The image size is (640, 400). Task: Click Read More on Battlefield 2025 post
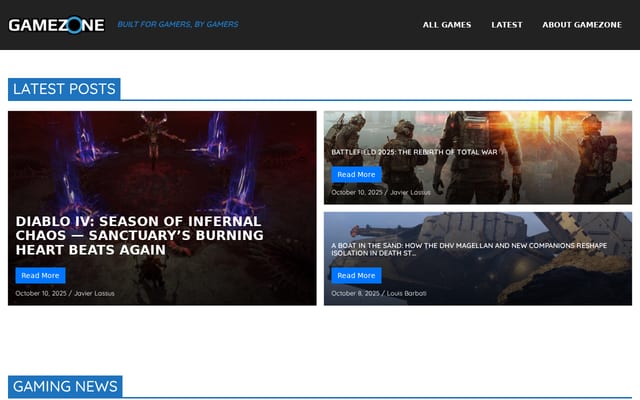(356, 175)
